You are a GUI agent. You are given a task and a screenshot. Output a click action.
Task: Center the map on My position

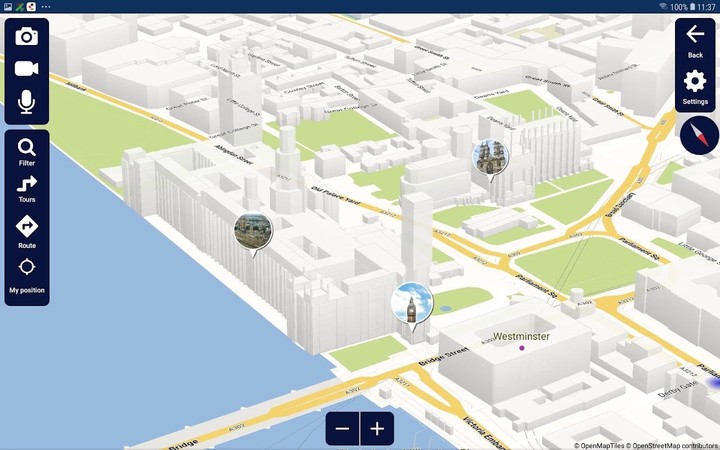[x=27, y=276]
